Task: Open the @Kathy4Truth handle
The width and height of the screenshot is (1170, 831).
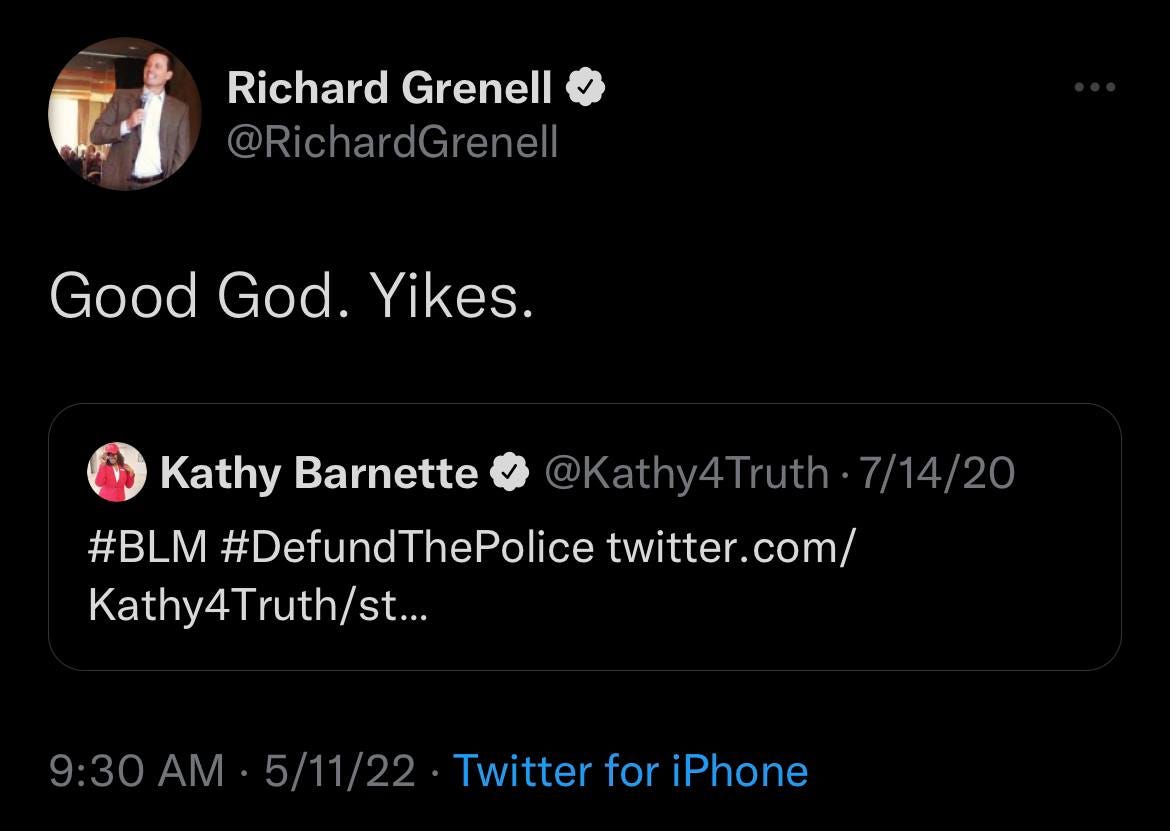Action: coord(685,473)
